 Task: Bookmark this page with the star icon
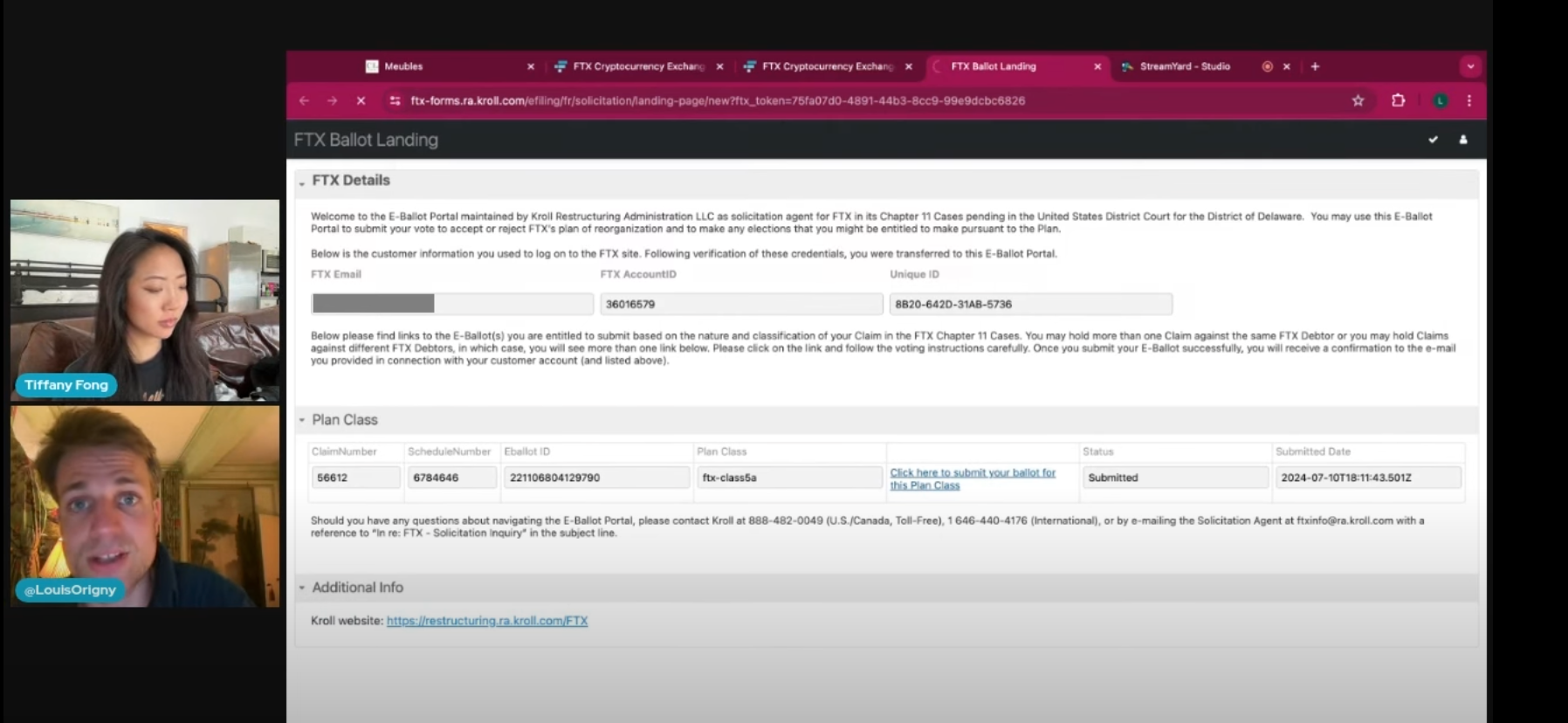point(1358,100)
